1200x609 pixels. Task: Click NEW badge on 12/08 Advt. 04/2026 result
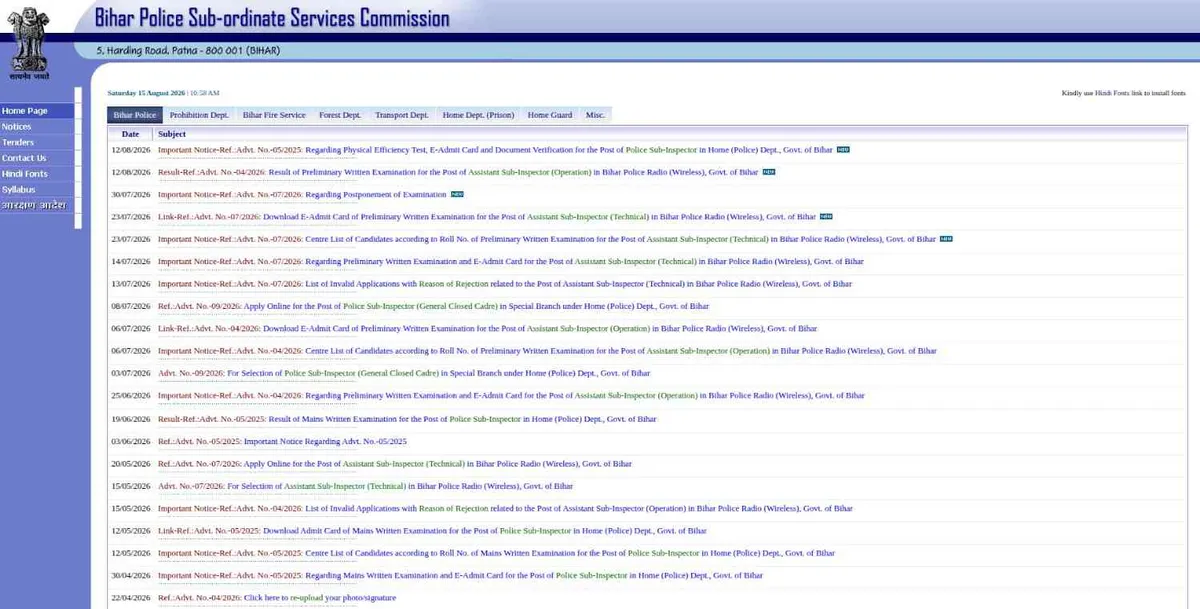click(769, 172)
